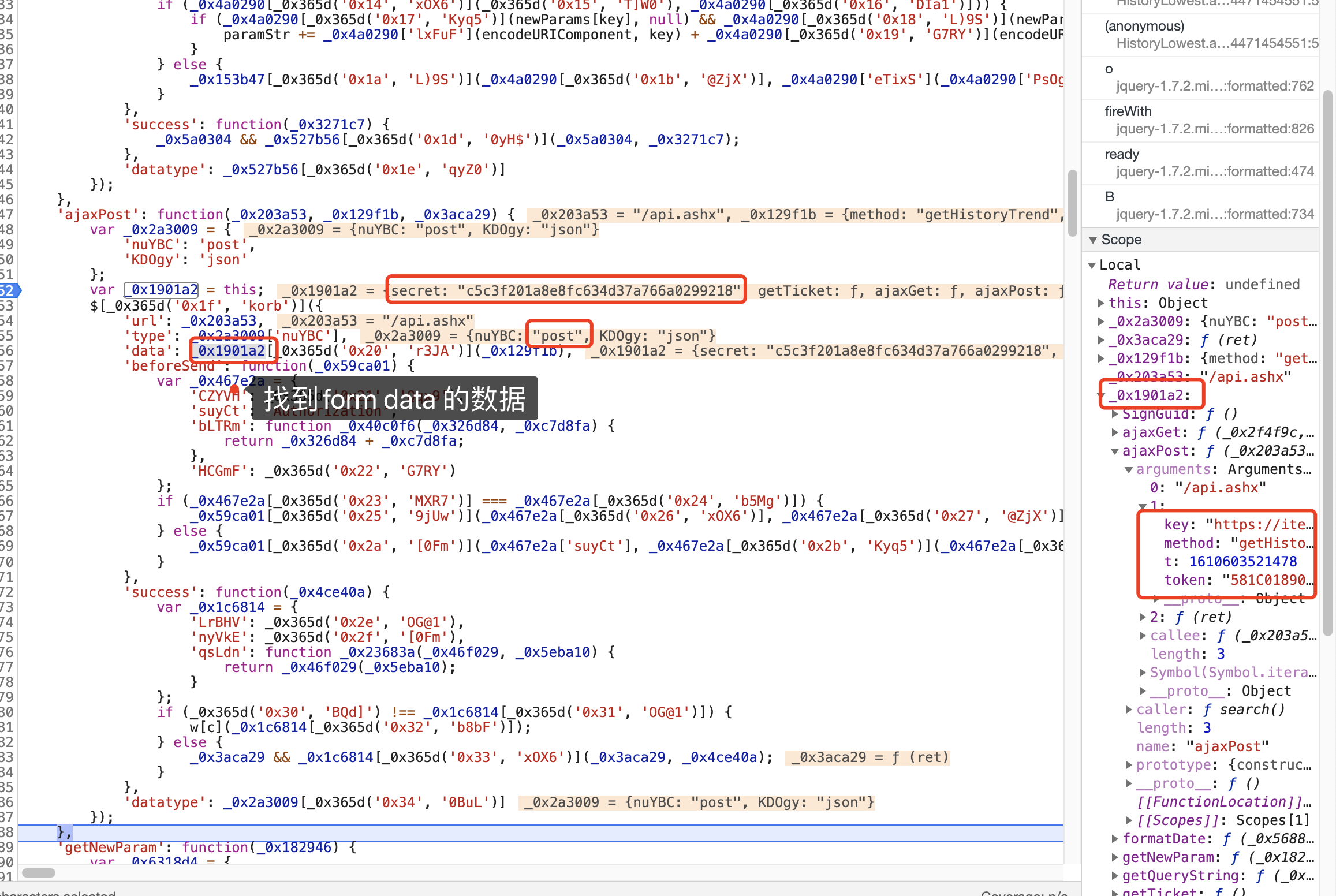Screen dimensions: 1336x896
Task: Expand the formatDate function entry
Action: coord(1115,839)
